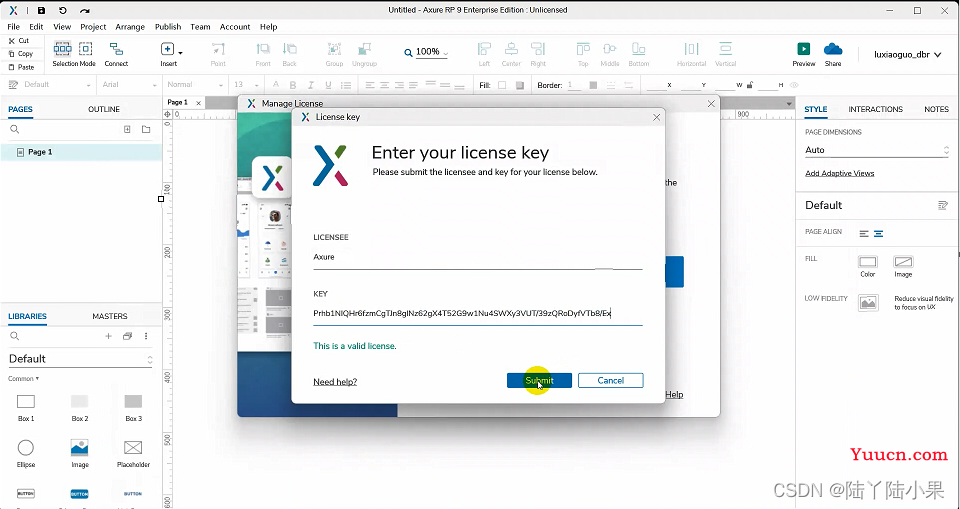Open Default widget style dropdown
The image size is (960, 509).
tap(56, 85)
